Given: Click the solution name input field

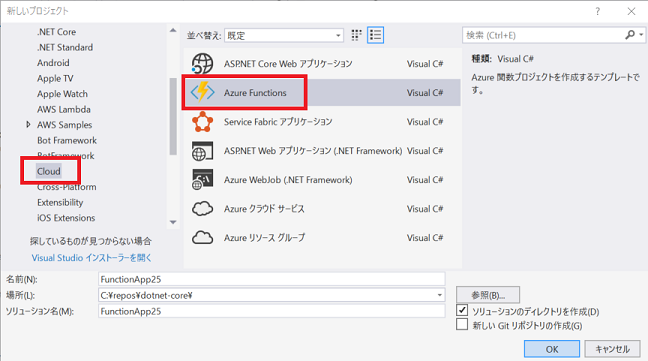Looking at the screenshot, I should pos(272,311).
